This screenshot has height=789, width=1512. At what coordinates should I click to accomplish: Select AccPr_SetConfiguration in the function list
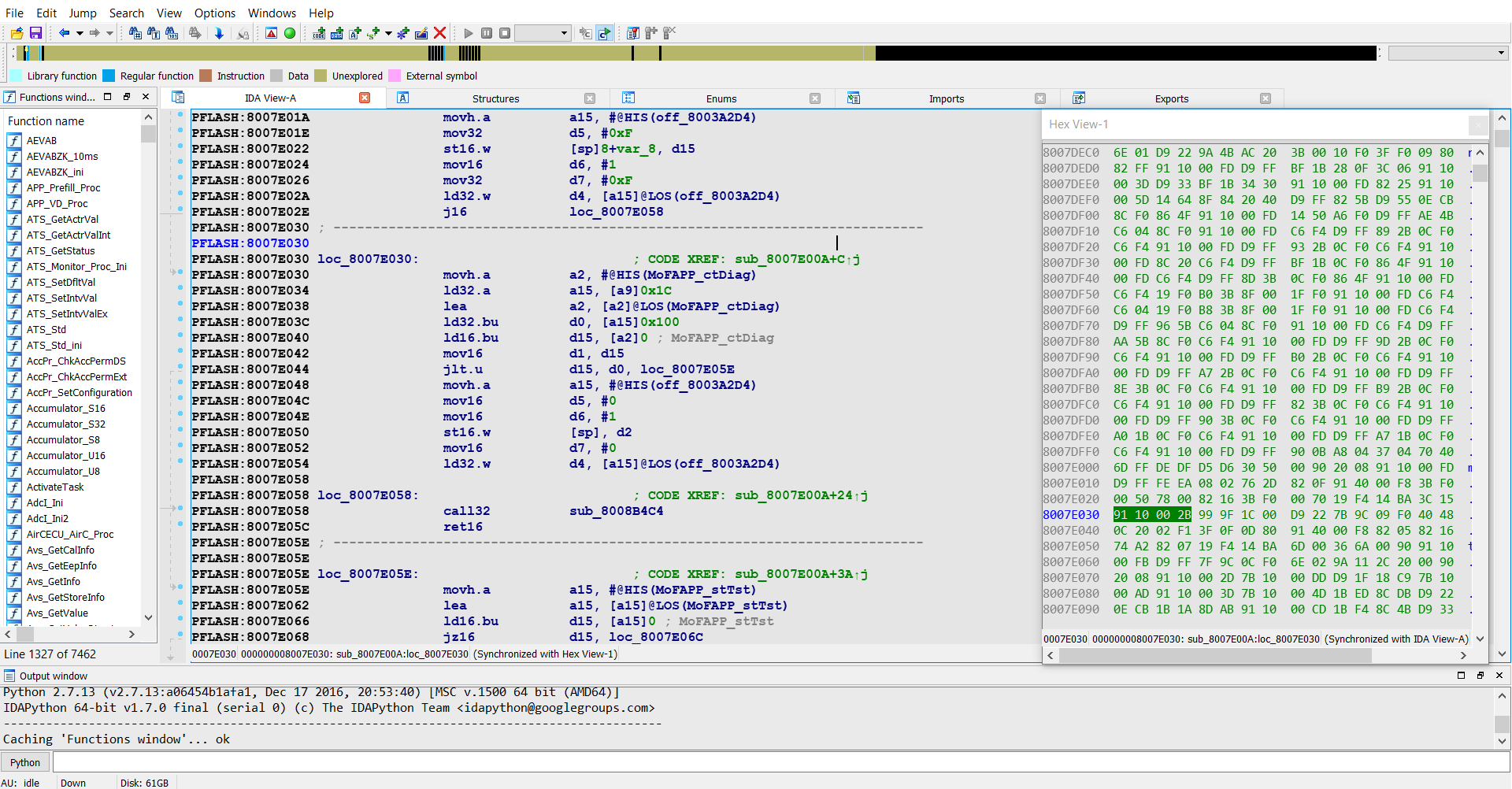click(79, 392)
